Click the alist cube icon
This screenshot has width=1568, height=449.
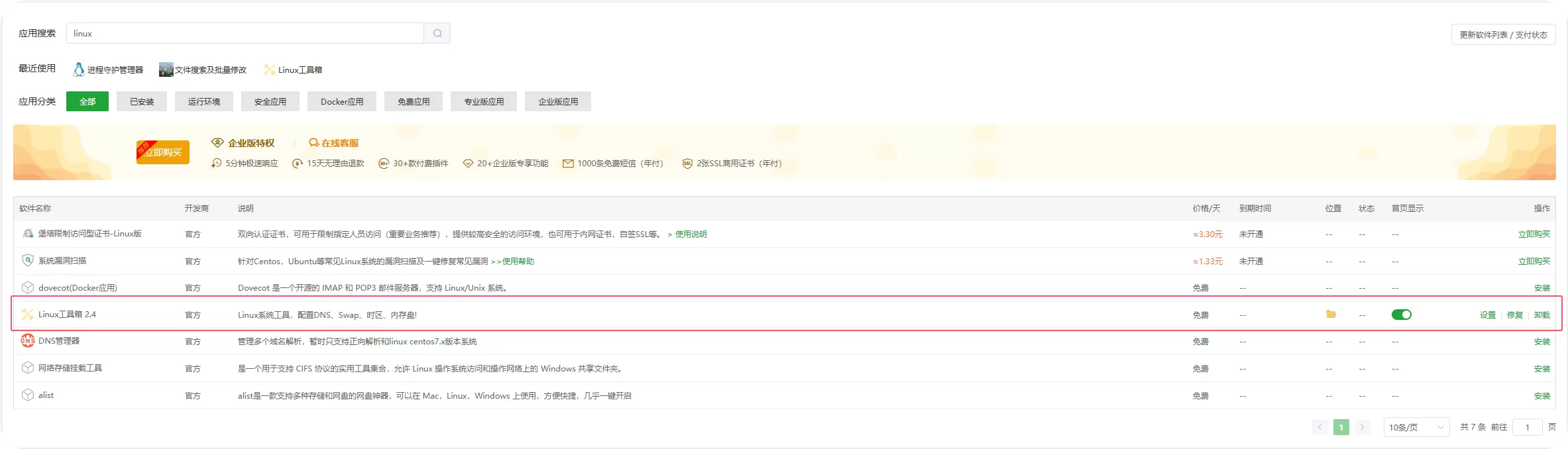click(28, 395)
